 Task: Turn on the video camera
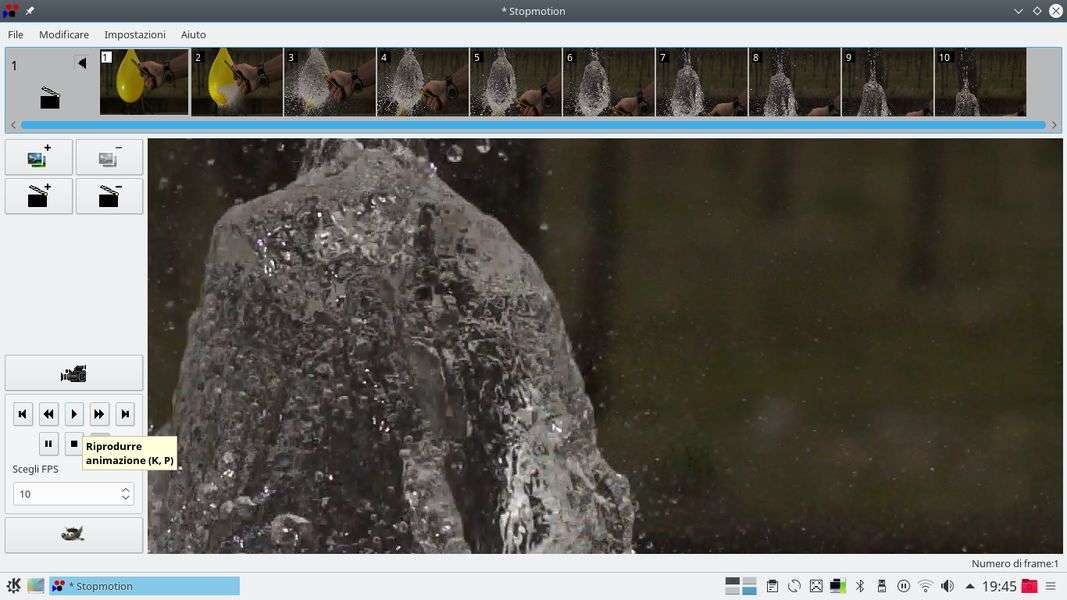coord(73,373)
